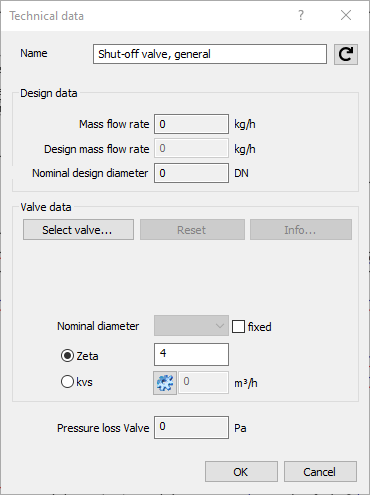Image resolution: width=370 pixels, height=495 pixels.
Task: Open the kvs calculation gear icon
Action: [165, 383]
